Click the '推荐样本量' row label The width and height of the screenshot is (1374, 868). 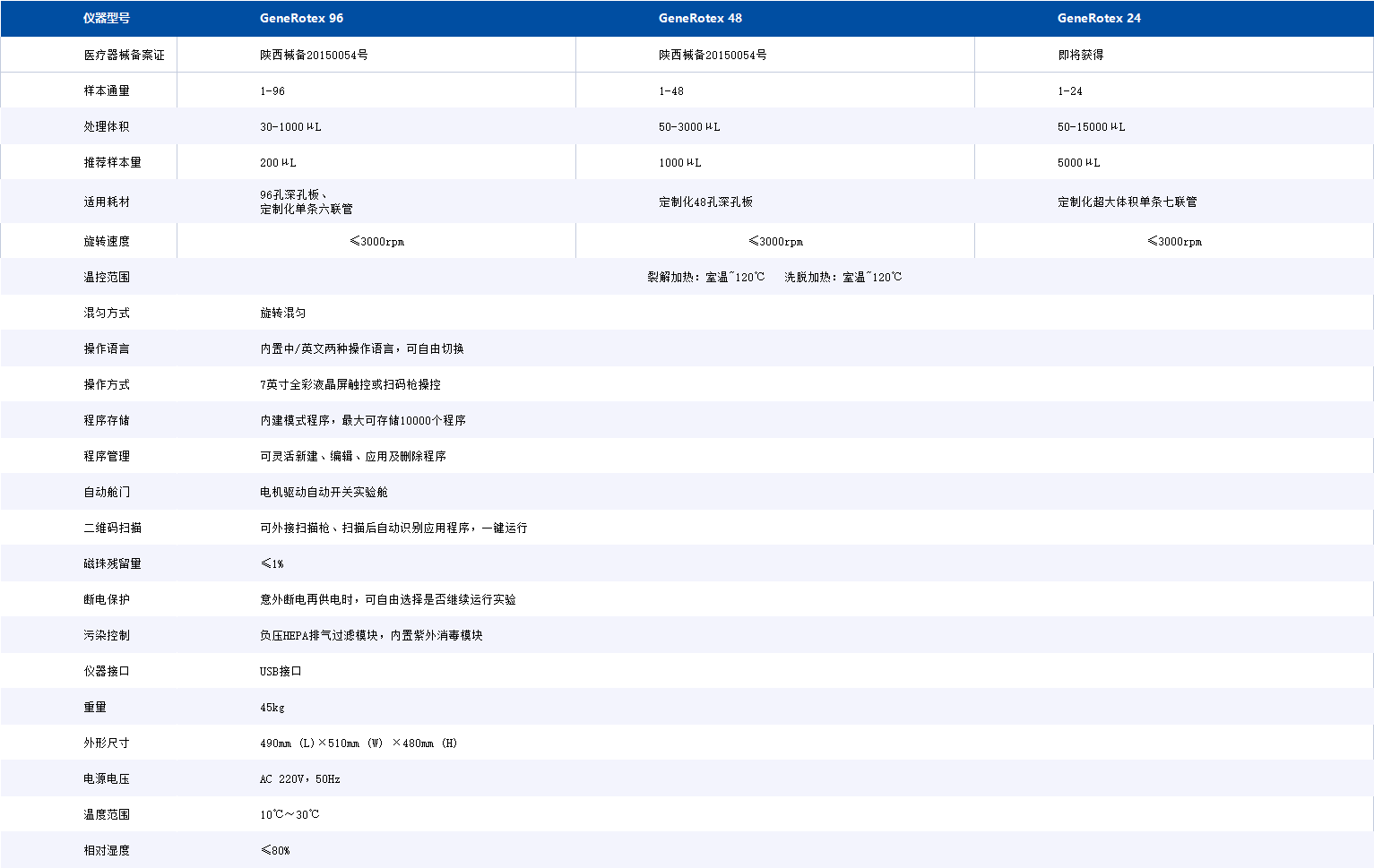click(113, 162)
